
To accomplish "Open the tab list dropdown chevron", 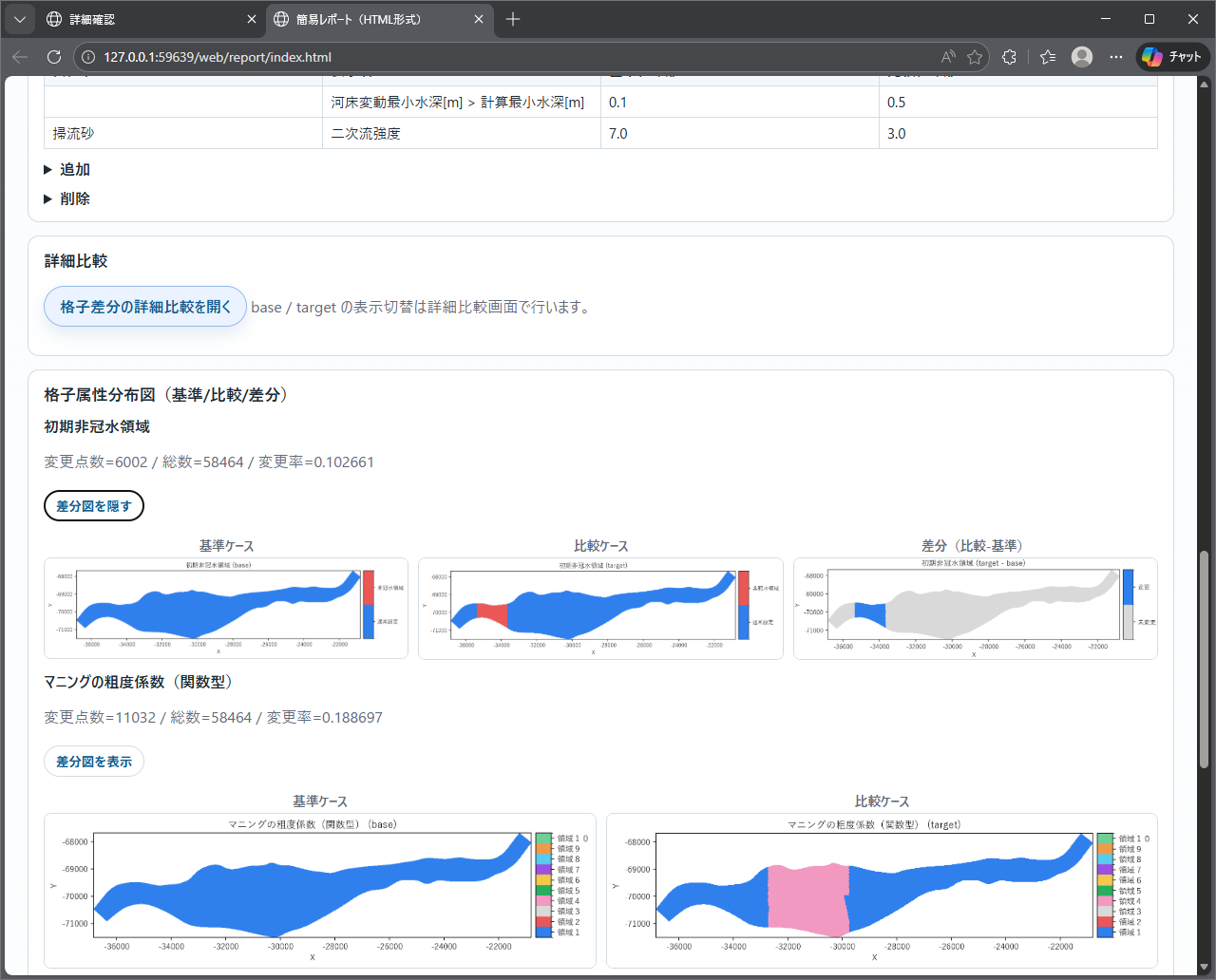I will click(x=20, y=19).
